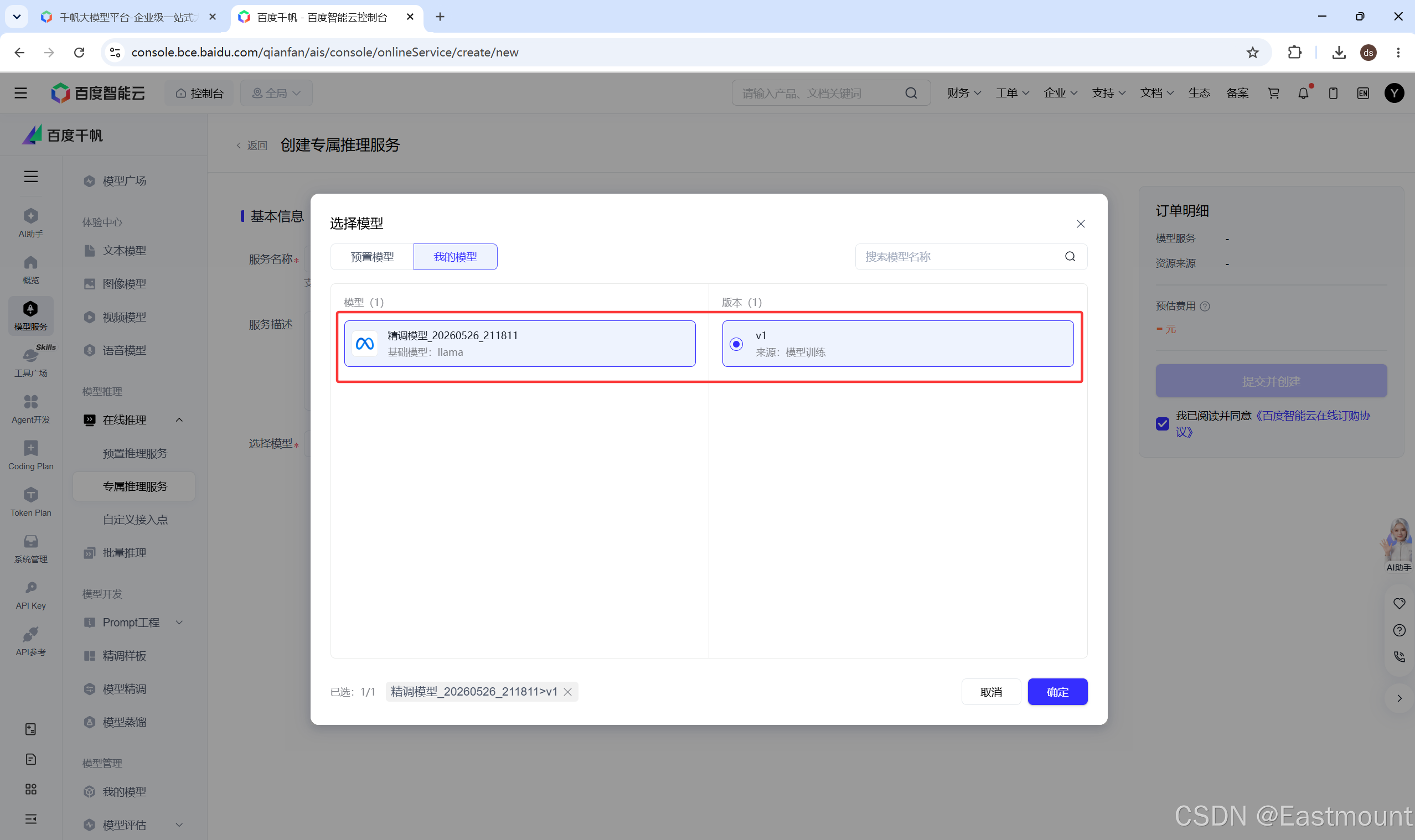Open the 备案 menu item
The image size is (1415, 840).
tap(1237, 93)
